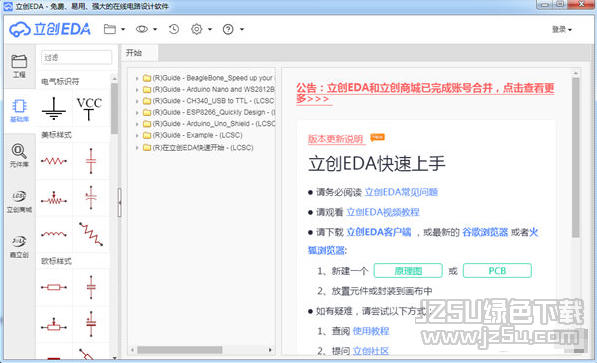Viewport: 597px width, 363px height.
Task: Select the 基础库 basic library panel
Action: click(x=19, y=111)
